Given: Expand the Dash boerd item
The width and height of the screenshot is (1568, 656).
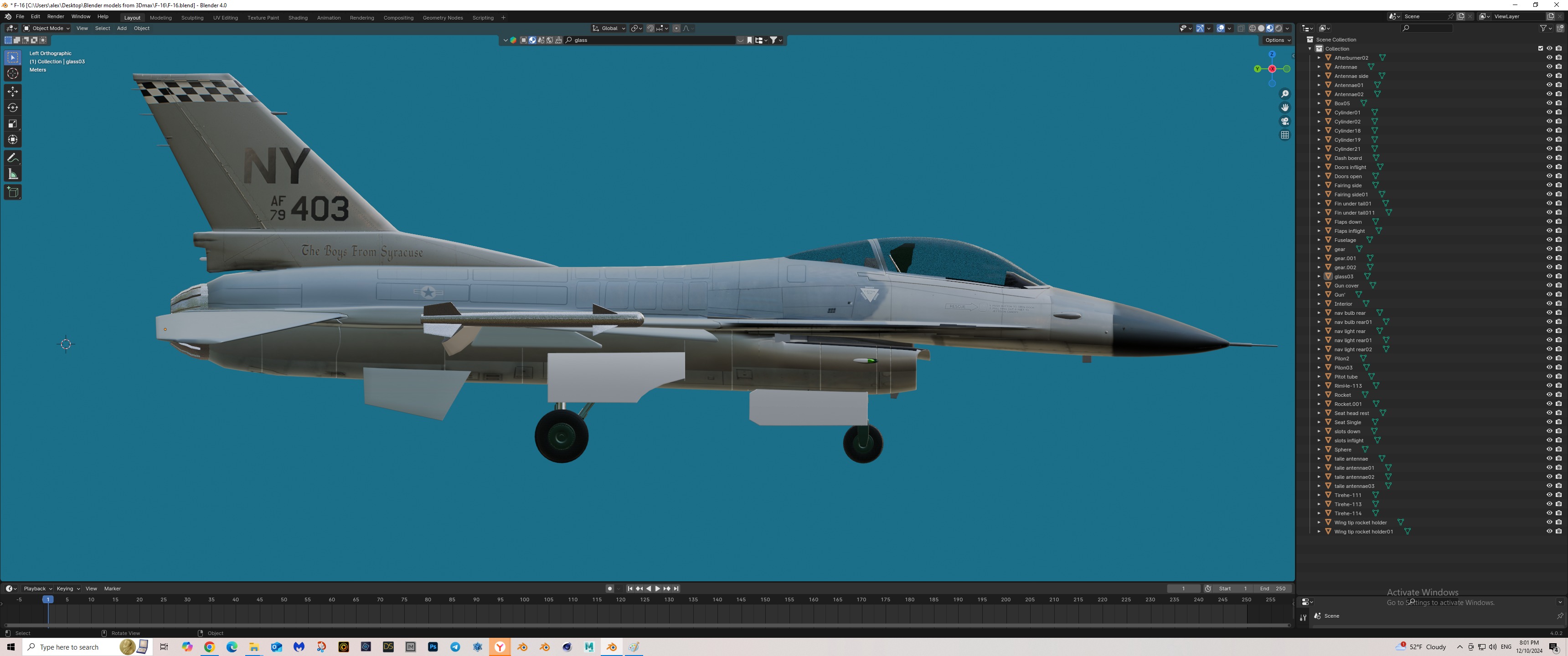Looking at the screenshot, I should point(1319,158).
